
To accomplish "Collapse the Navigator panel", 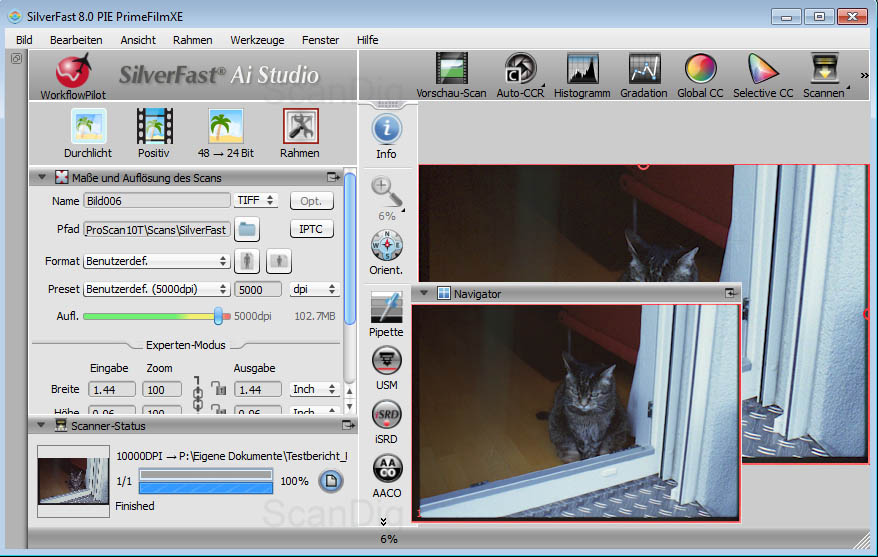I will click(x=424, y=293).
